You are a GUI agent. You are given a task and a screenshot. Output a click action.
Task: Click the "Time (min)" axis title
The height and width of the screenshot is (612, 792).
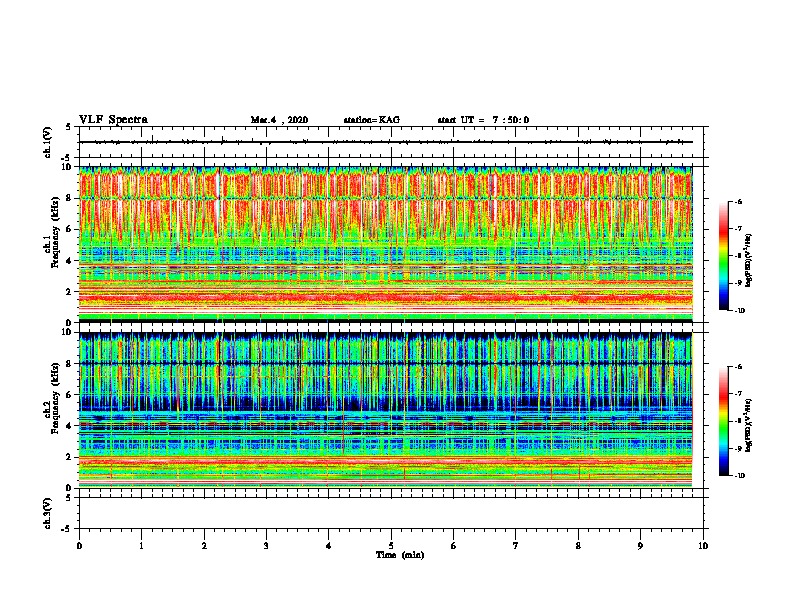coord(400,555)
